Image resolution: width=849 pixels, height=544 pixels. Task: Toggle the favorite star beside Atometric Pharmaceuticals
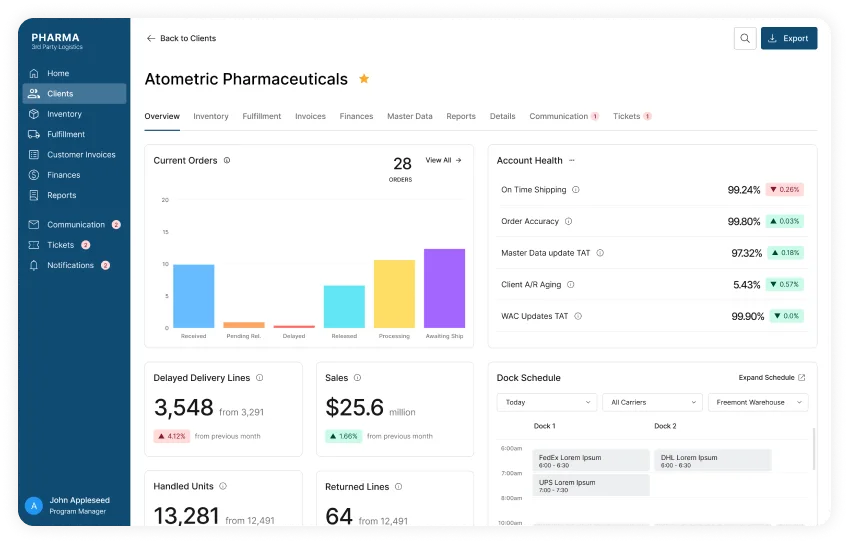[x=364, y=79]
